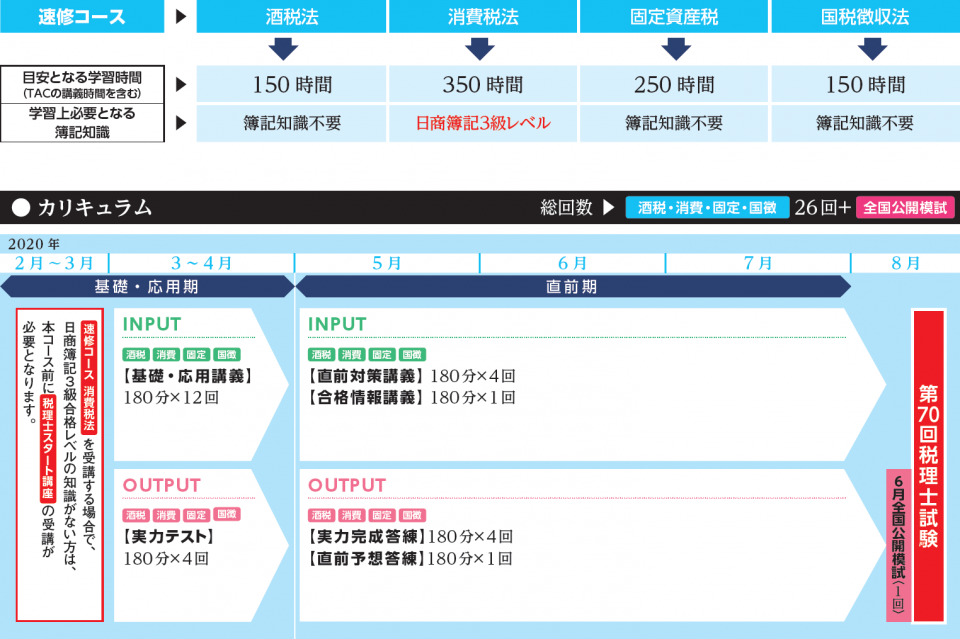Click the blue 酒税・消費・固定・国徴 badge
This screenshot has width=960, height=639.
point(707,208)
